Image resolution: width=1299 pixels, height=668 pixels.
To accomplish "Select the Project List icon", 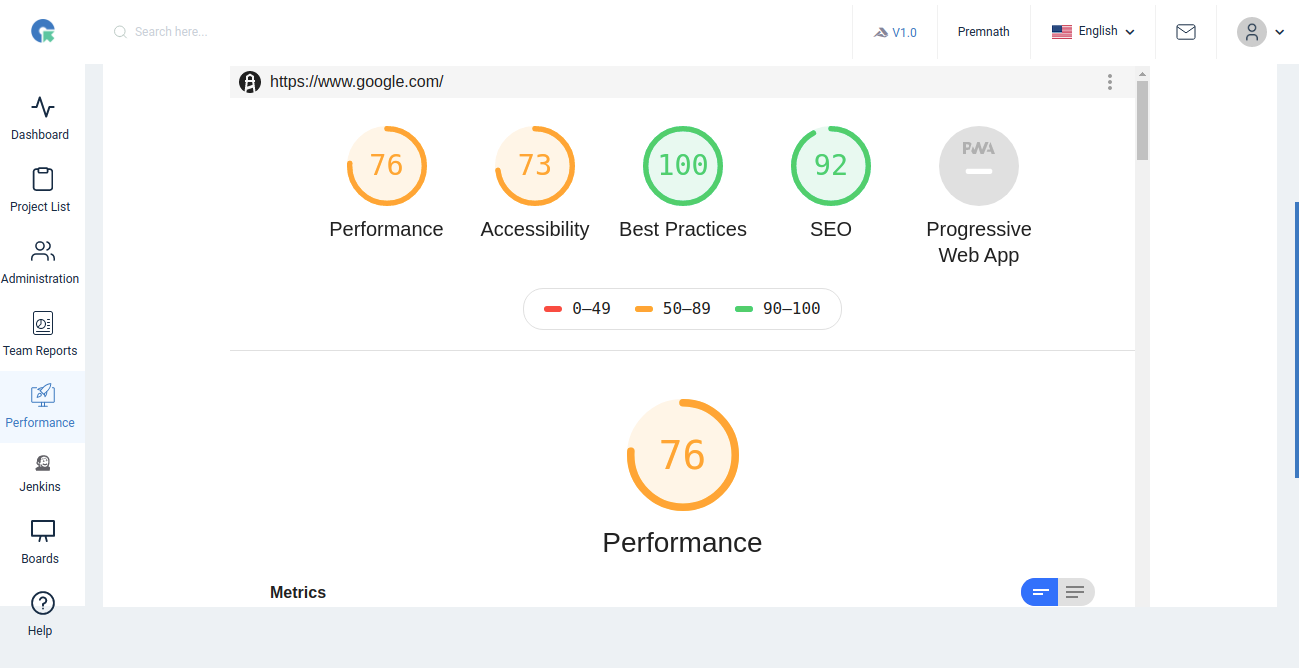I will [40, 186].
